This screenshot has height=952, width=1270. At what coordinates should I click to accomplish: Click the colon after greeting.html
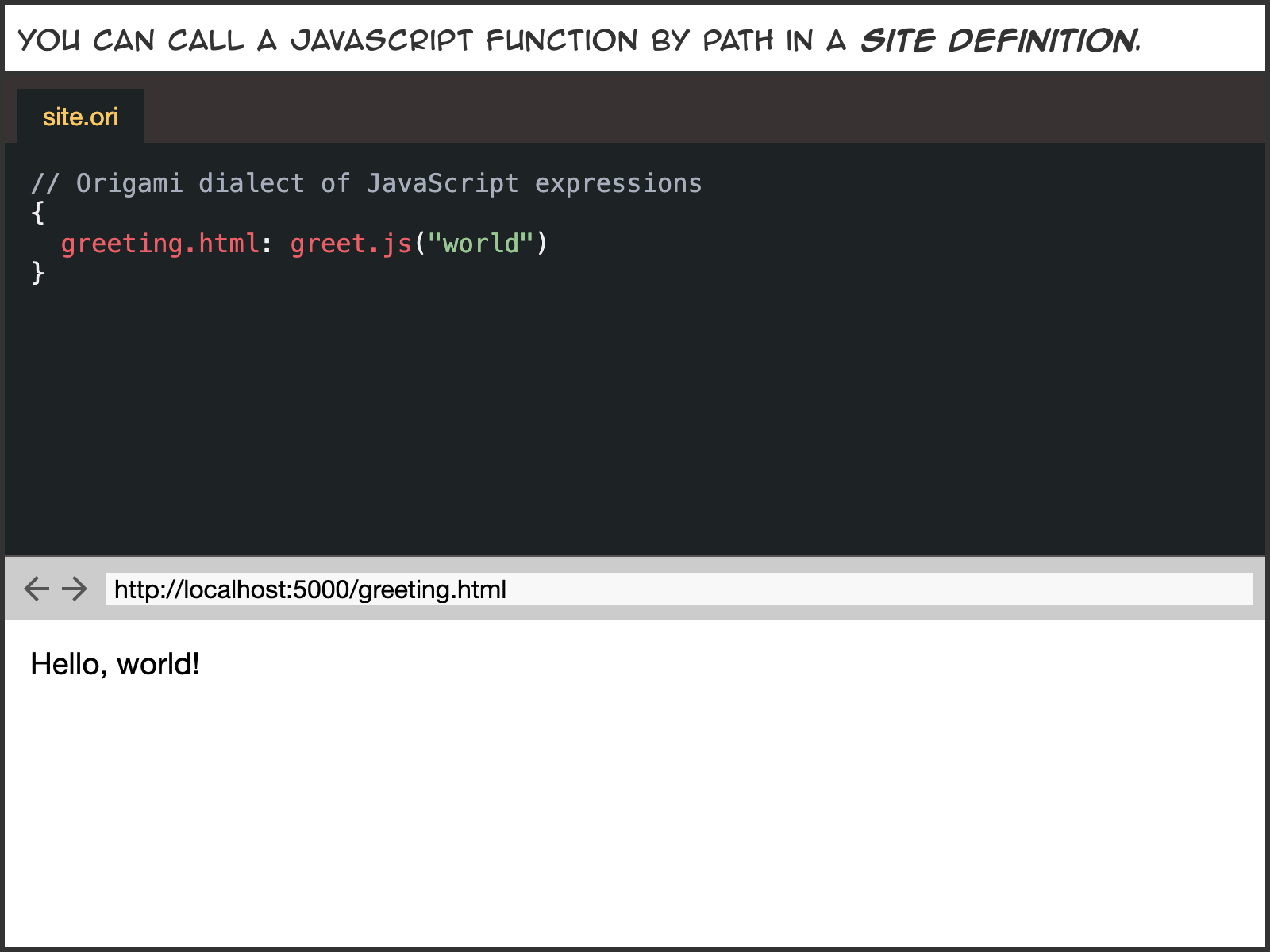pos(267,244)
